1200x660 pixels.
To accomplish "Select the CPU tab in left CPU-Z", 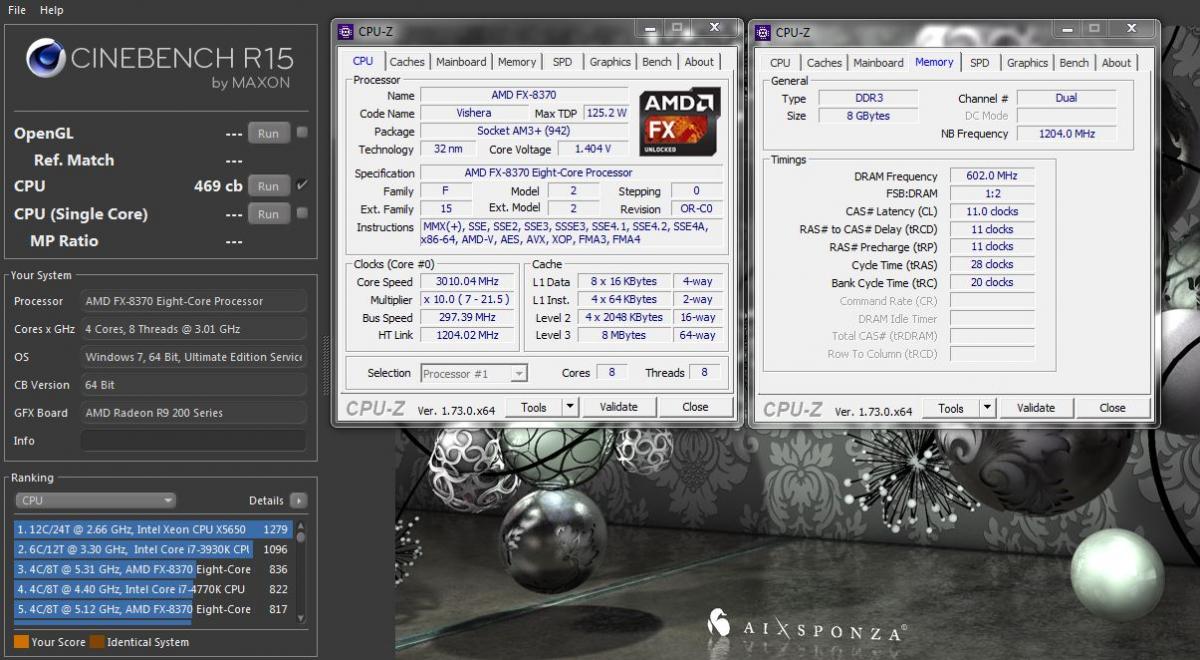I will click(363, 61).
